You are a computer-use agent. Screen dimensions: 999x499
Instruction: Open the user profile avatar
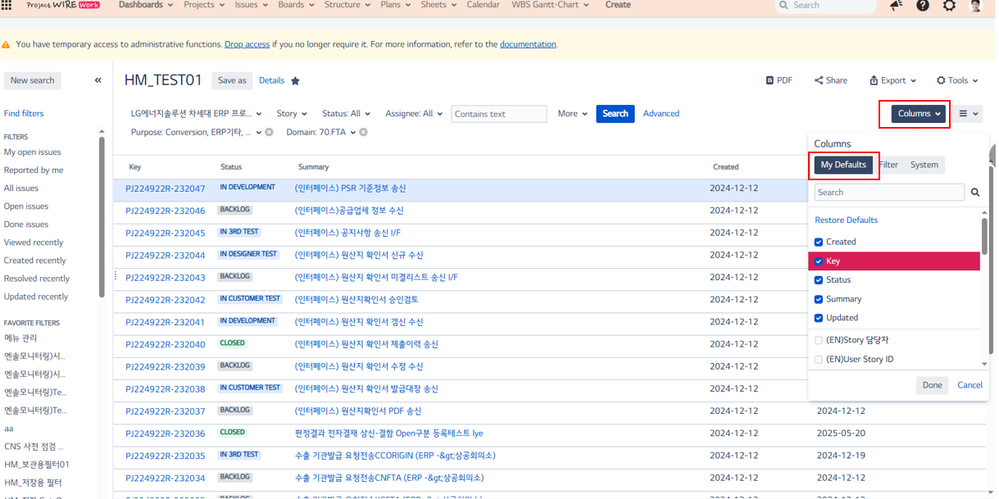[x=975, y=5]
